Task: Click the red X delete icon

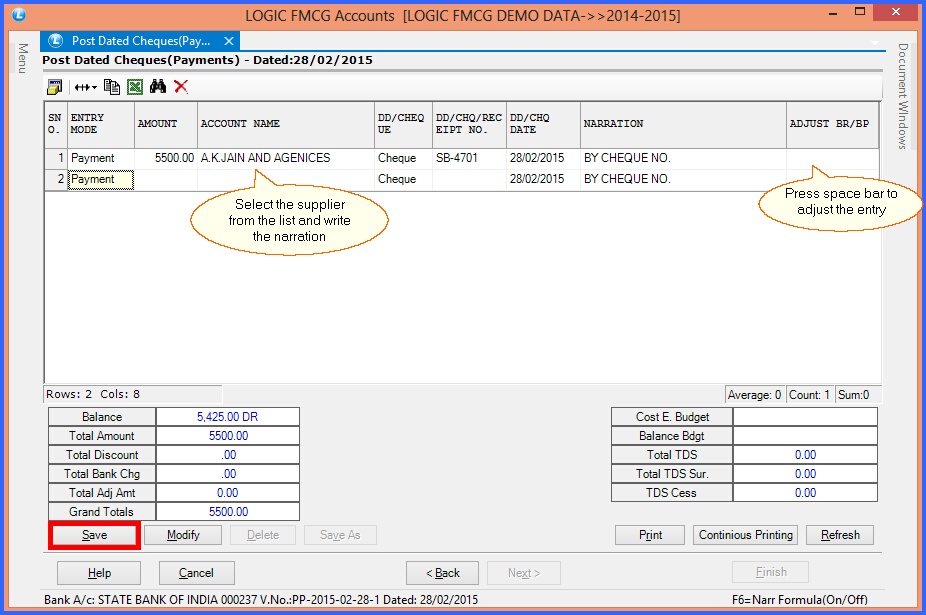Action: pos(181,87)
